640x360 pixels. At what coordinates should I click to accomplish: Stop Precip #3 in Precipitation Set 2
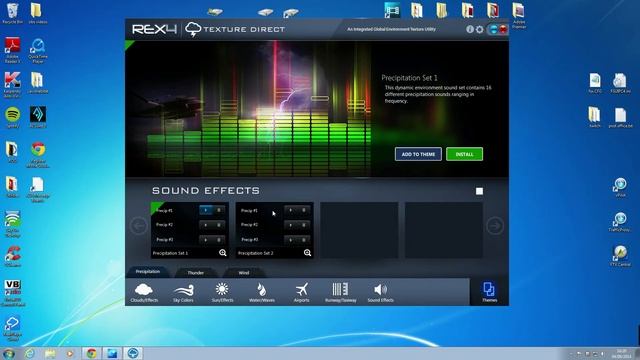click(x=304, y=240)
